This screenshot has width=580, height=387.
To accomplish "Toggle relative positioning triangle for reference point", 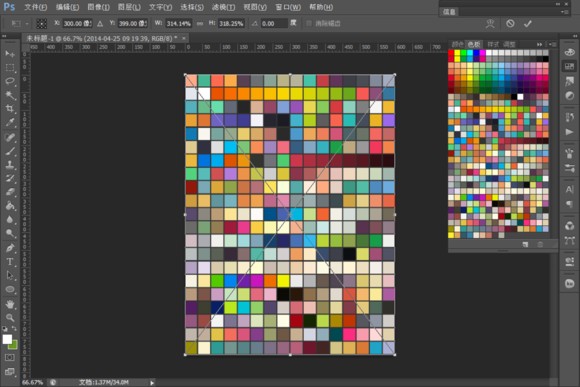I will 100,24.
